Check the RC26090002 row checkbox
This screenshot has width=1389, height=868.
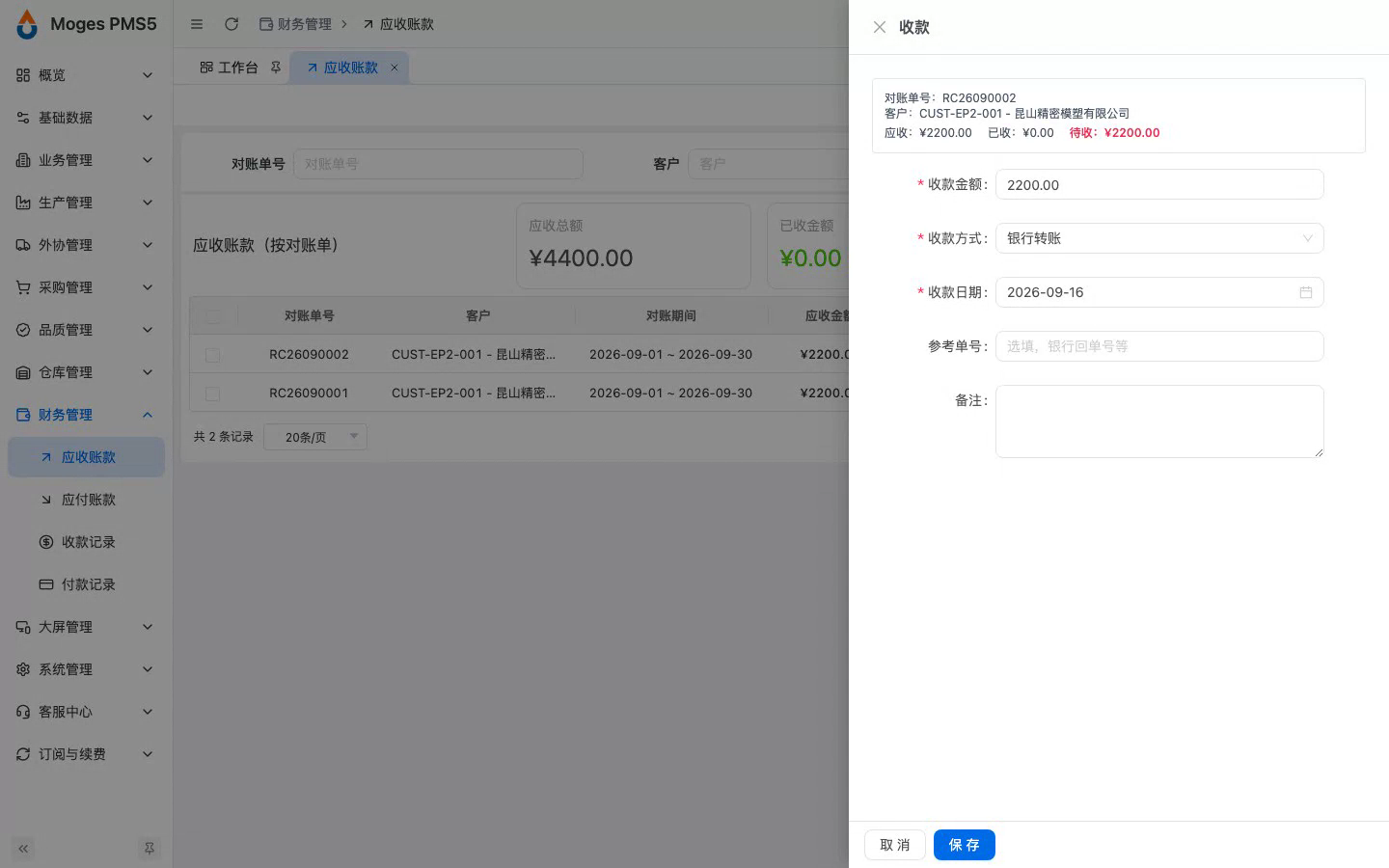coord(212,355)
